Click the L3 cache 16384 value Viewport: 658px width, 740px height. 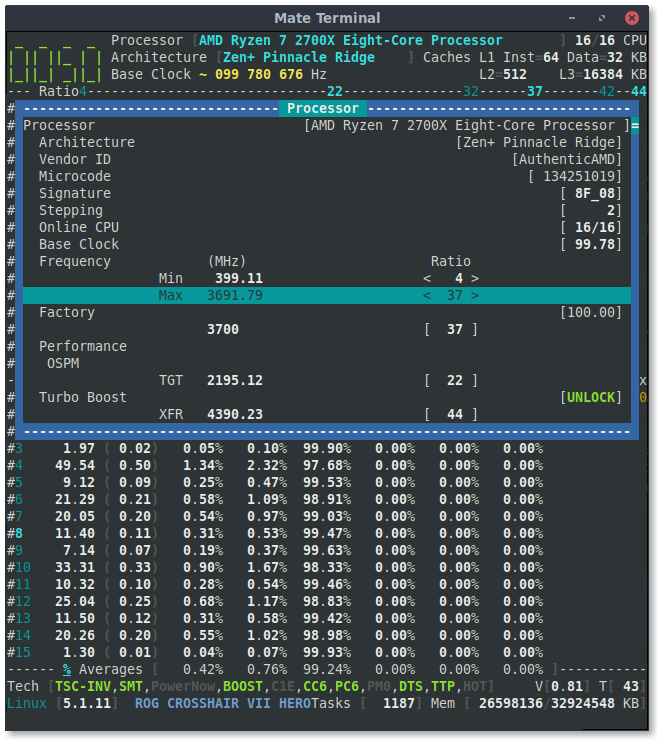(x=603, y=75)
